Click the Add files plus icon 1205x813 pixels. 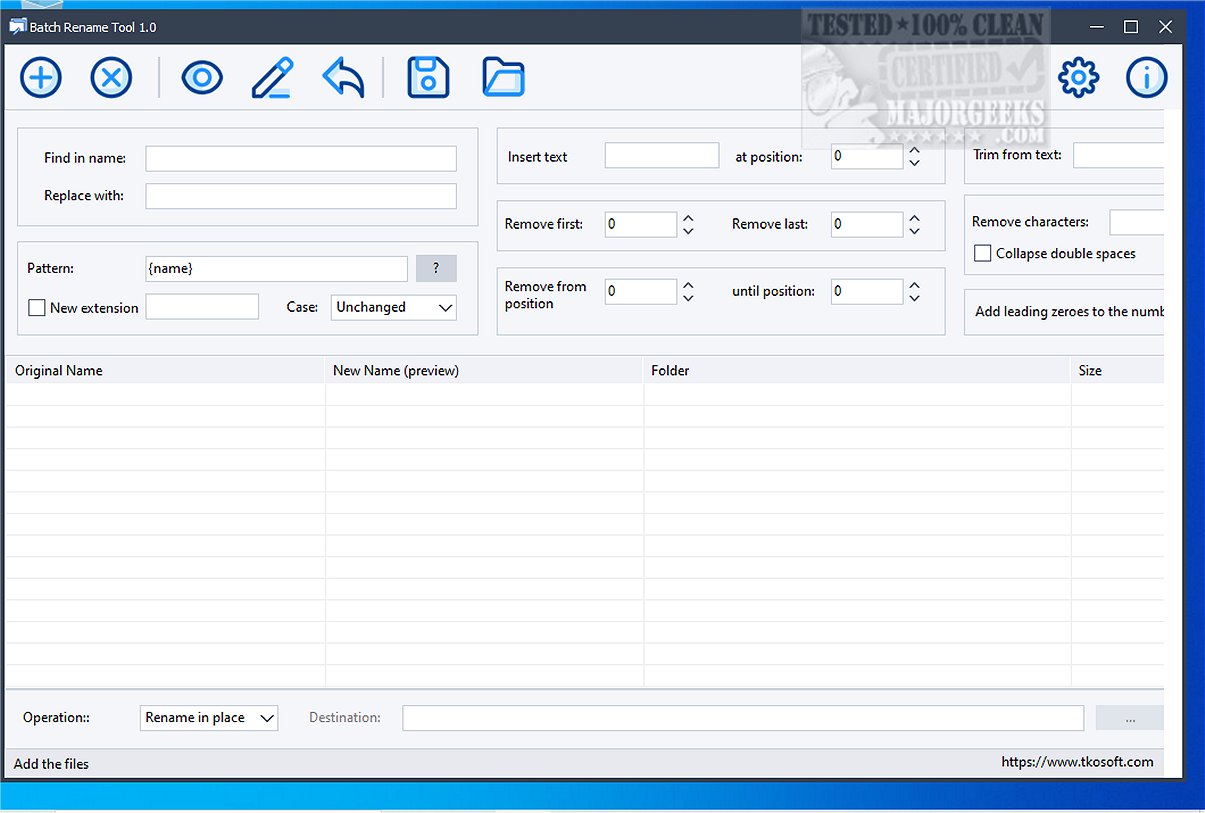(41, 77)
